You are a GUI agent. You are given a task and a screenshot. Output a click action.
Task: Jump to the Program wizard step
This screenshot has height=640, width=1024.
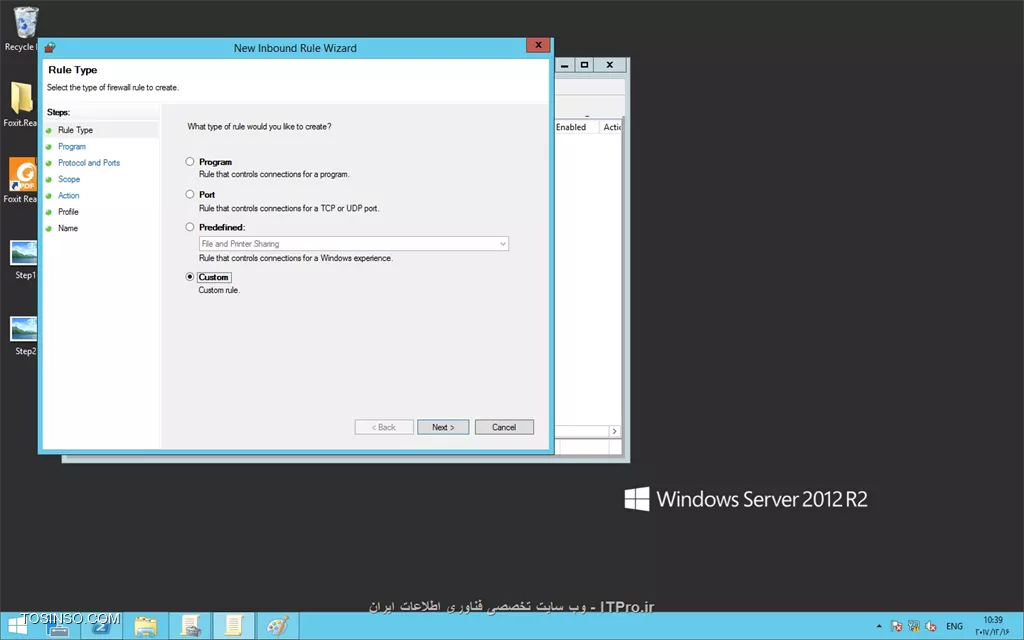point(72,146)
